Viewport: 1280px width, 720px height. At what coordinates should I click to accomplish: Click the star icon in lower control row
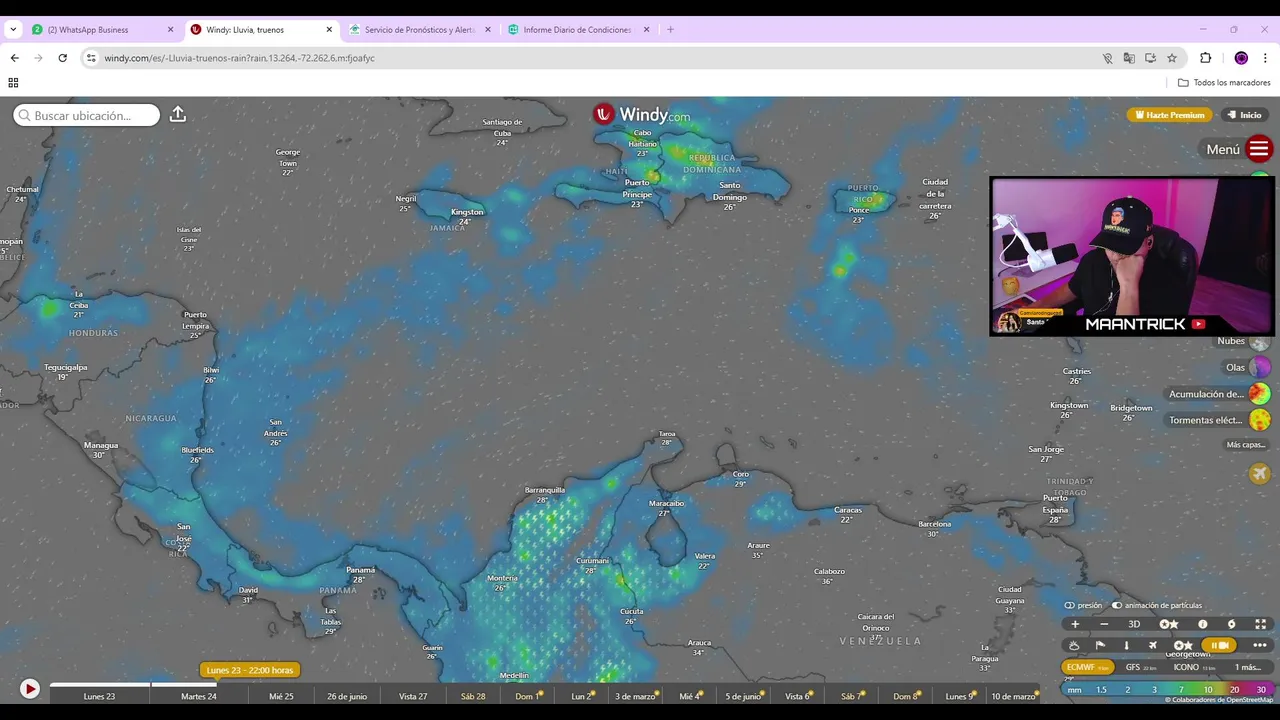pos(1183,645)
